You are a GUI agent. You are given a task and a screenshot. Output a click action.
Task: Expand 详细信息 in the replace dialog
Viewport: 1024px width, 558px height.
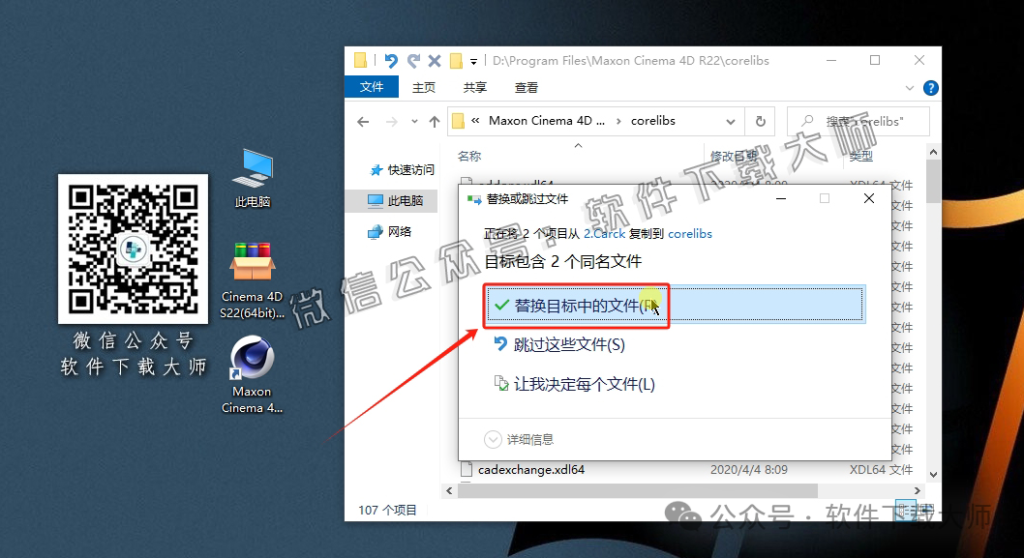[519, 440]
